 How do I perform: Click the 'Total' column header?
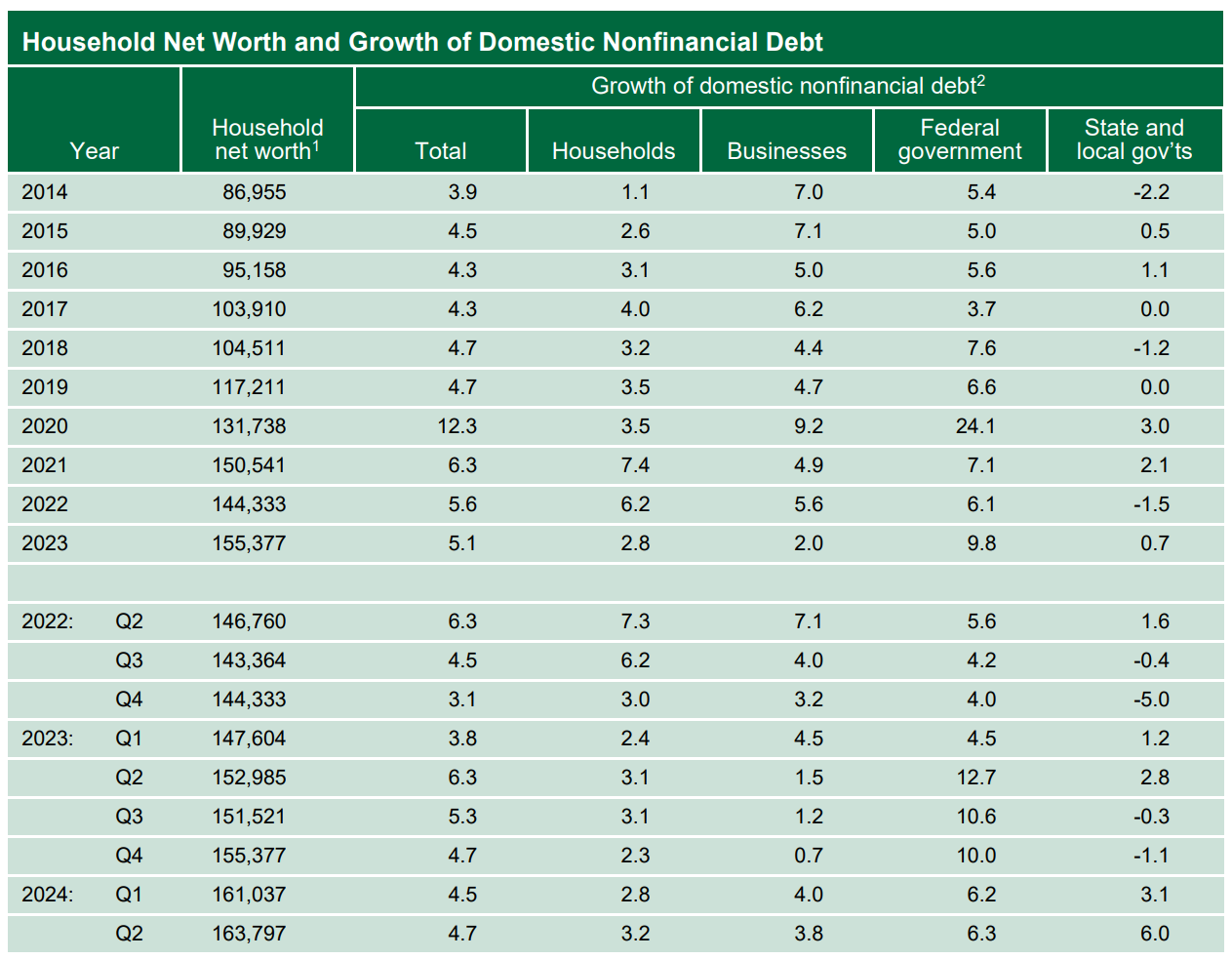coord(440,151)
